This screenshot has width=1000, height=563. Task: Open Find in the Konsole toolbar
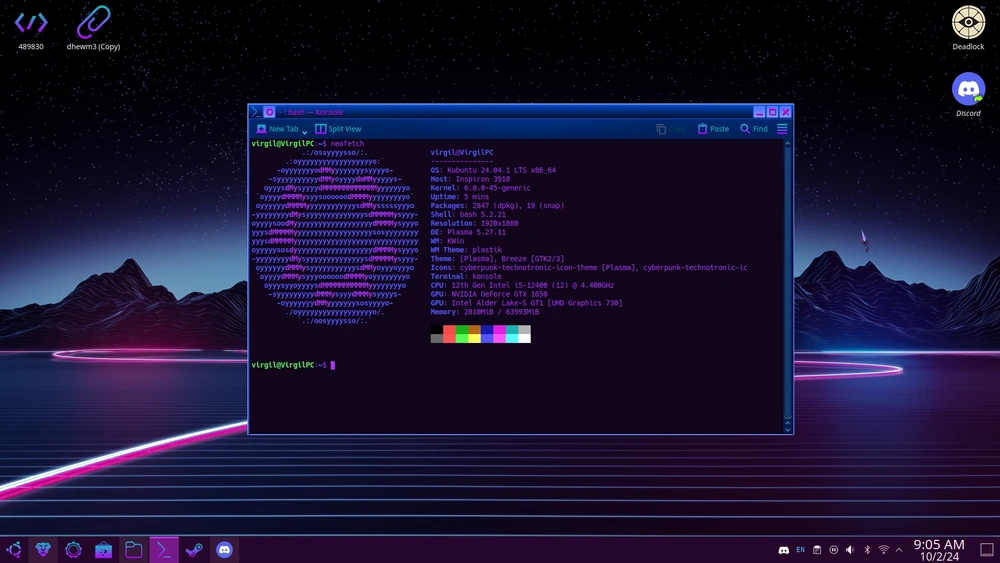click(754, 129)
